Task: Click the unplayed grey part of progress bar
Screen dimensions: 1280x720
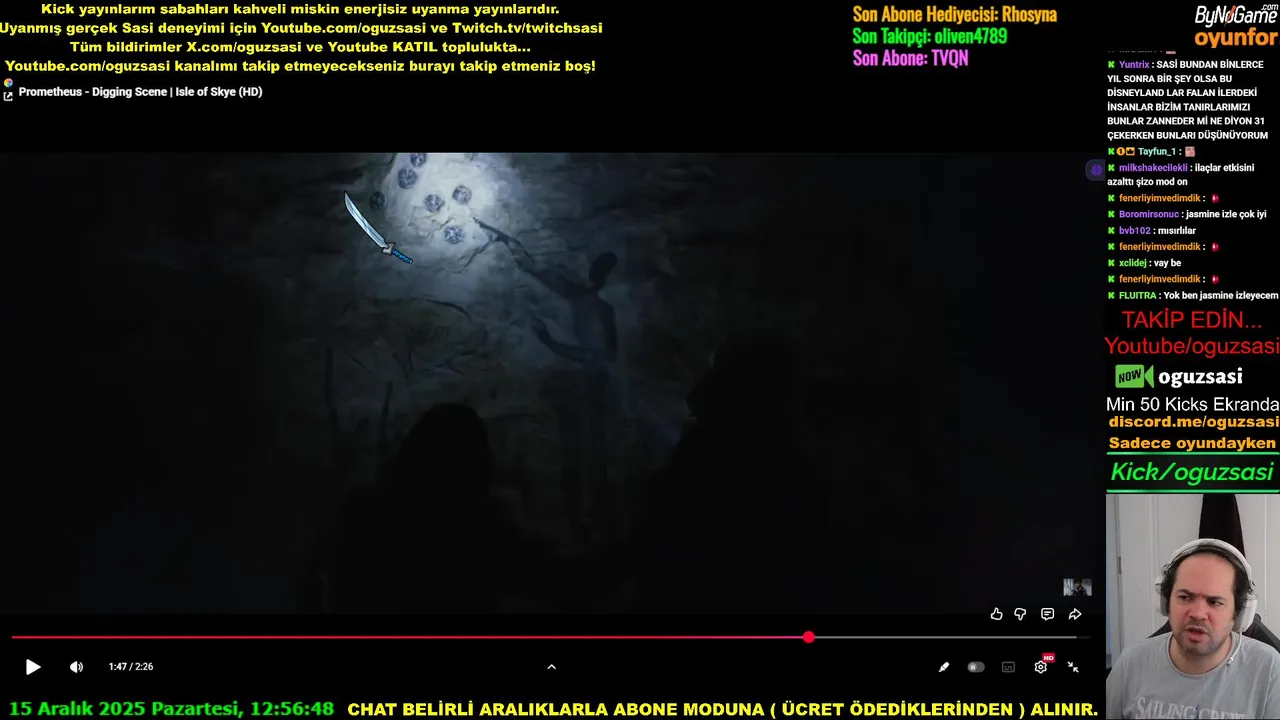Action: pos(945,637)
